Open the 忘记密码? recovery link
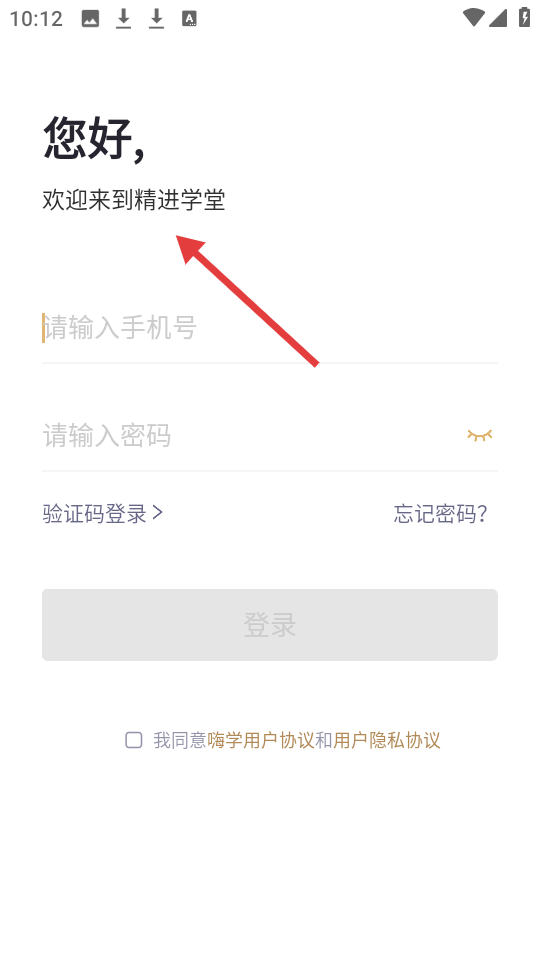Image resolution: width=540 pixels, height=960 pixels. click(440, 514)
